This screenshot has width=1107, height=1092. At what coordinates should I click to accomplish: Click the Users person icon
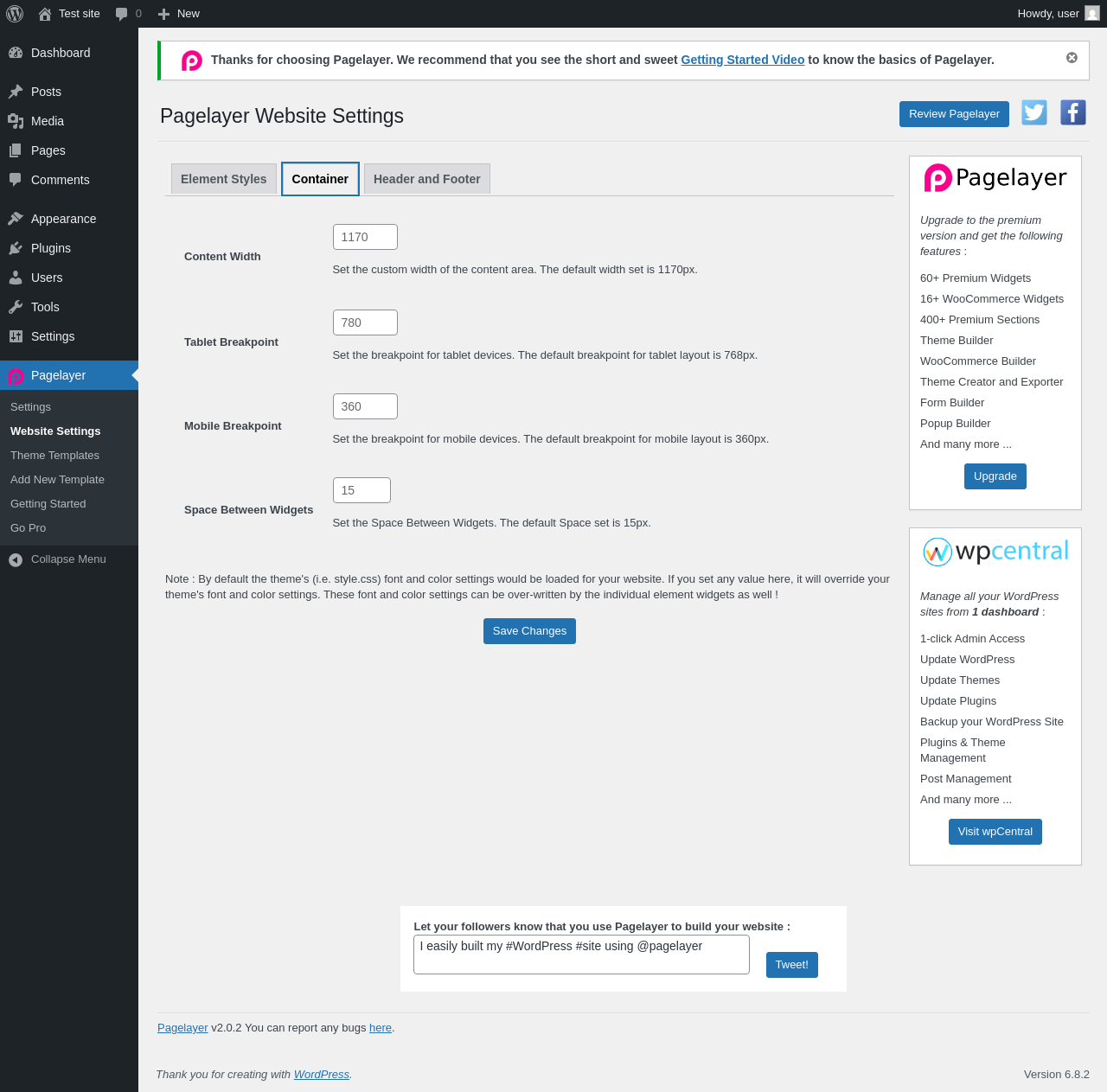tap(16, 278)
